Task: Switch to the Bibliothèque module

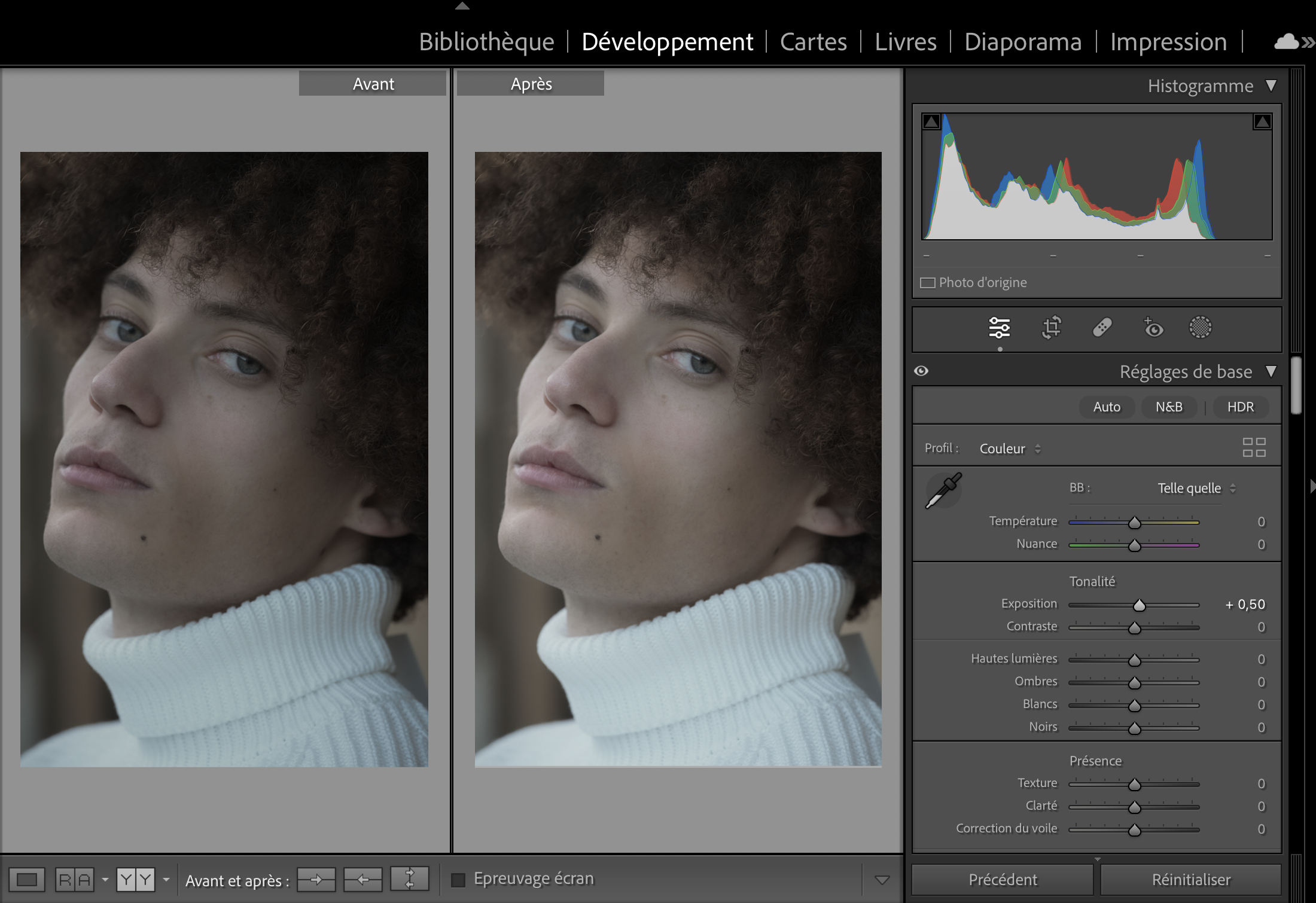Action: pos(486,42)
